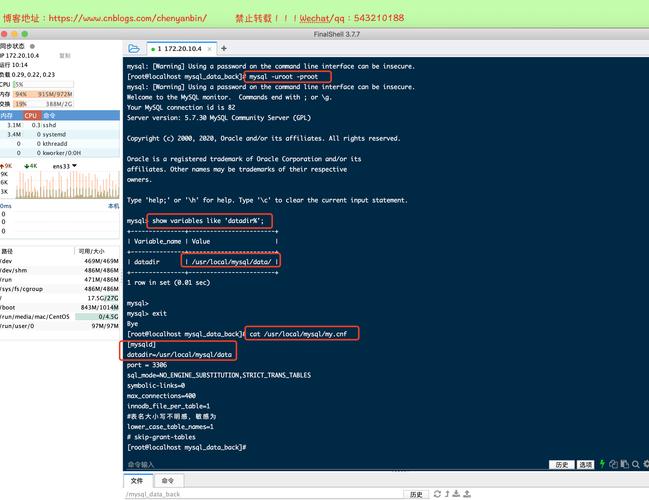Viewport: 649px width, 500px height.
Task: Sort processes by 内存 column
Action: coord(12,115)
